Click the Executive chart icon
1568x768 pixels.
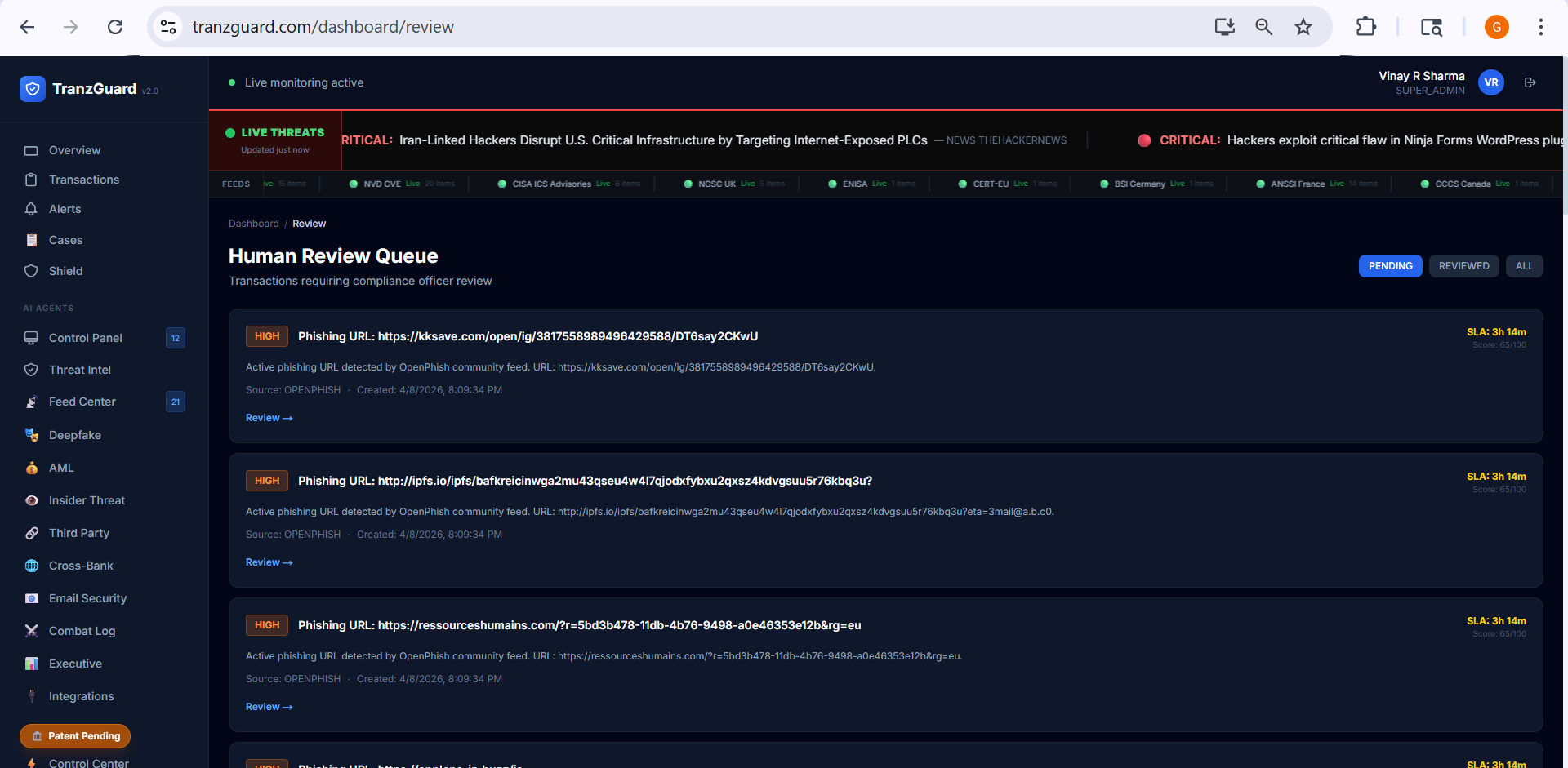click(x=31, y=664)
